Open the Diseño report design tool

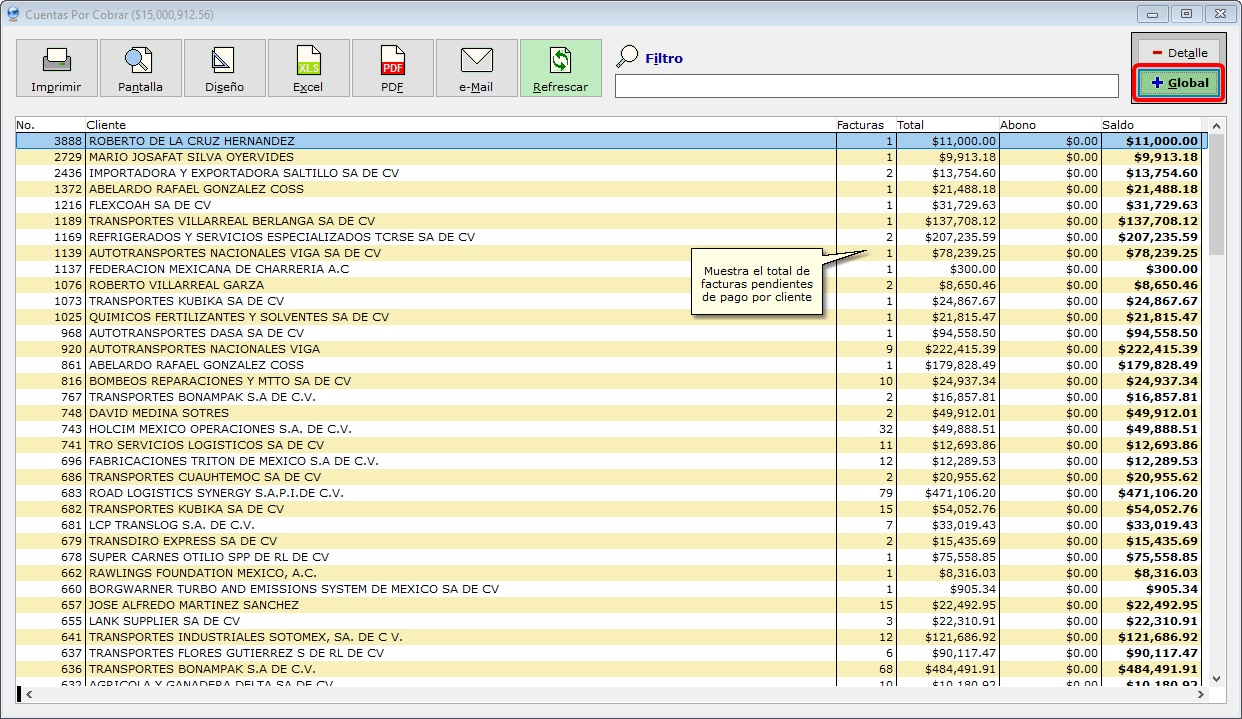pos(224,68)
